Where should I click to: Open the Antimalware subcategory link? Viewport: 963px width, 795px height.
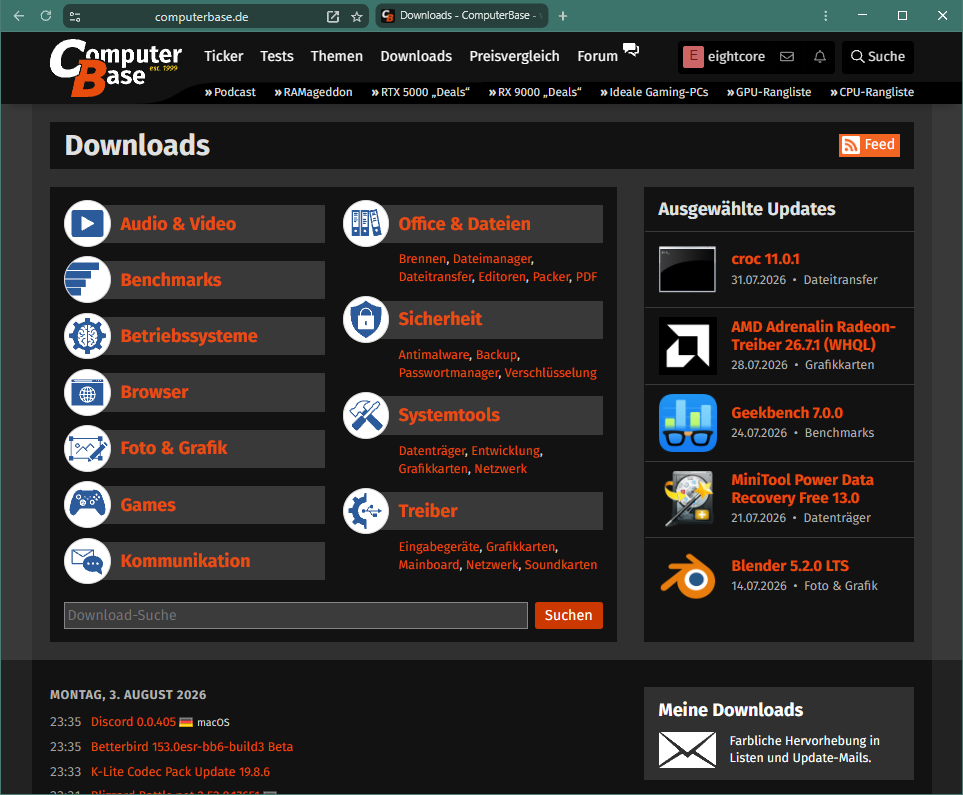point(434,354)
